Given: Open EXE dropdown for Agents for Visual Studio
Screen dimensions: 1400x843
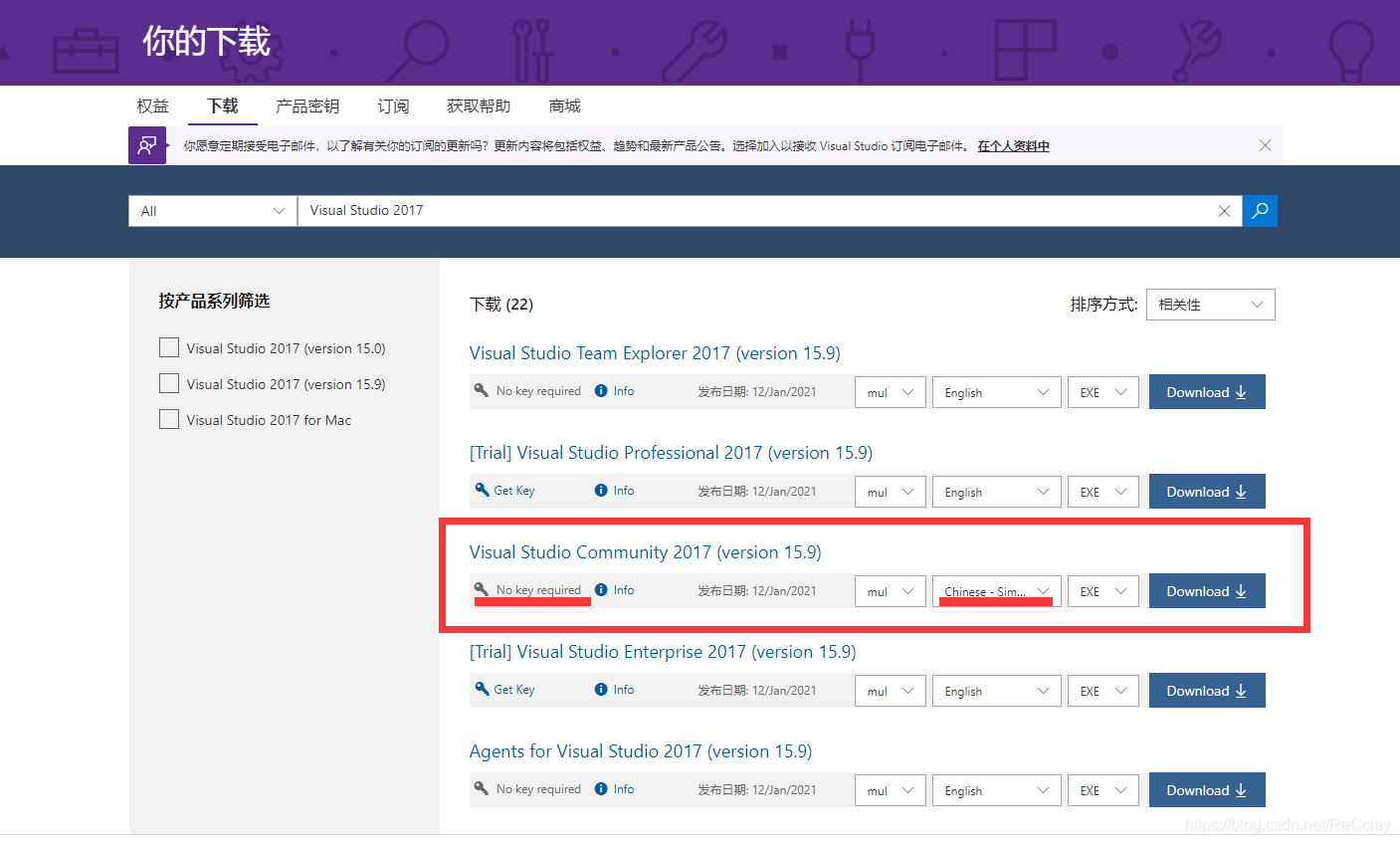Looking at the screenshot, I should (x=1103, y=790).
